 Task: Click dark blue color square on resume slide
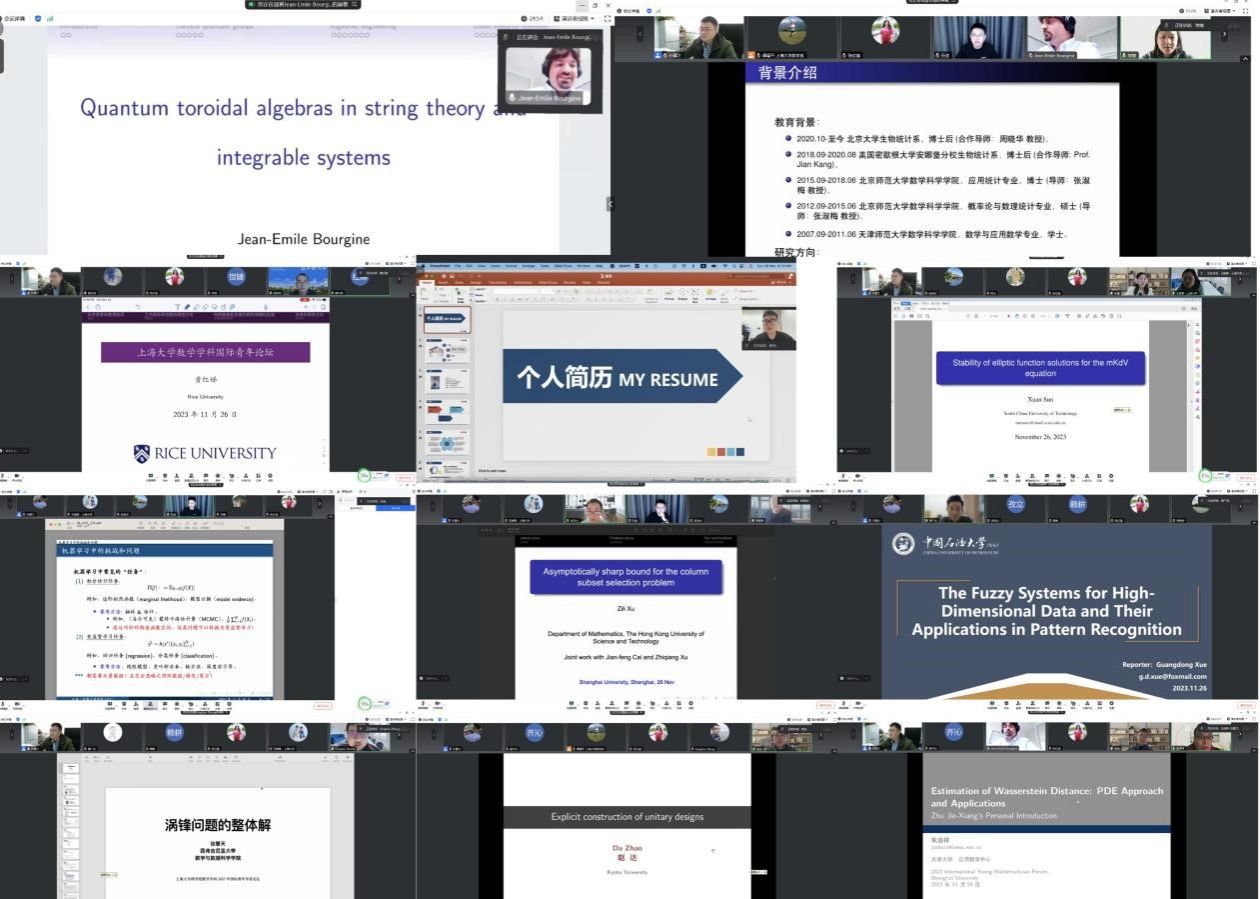point(739,452)
